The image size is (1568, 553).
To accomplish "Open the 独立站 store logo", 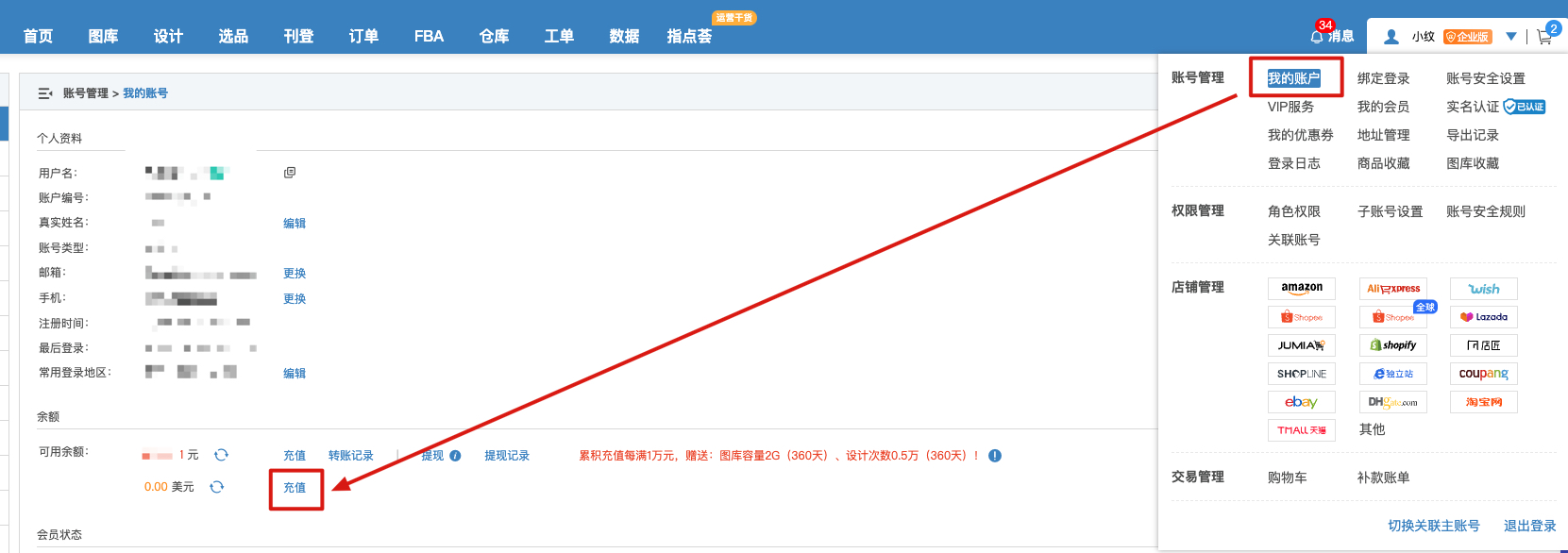I will pyautogui.click(x=1393, y=374).
